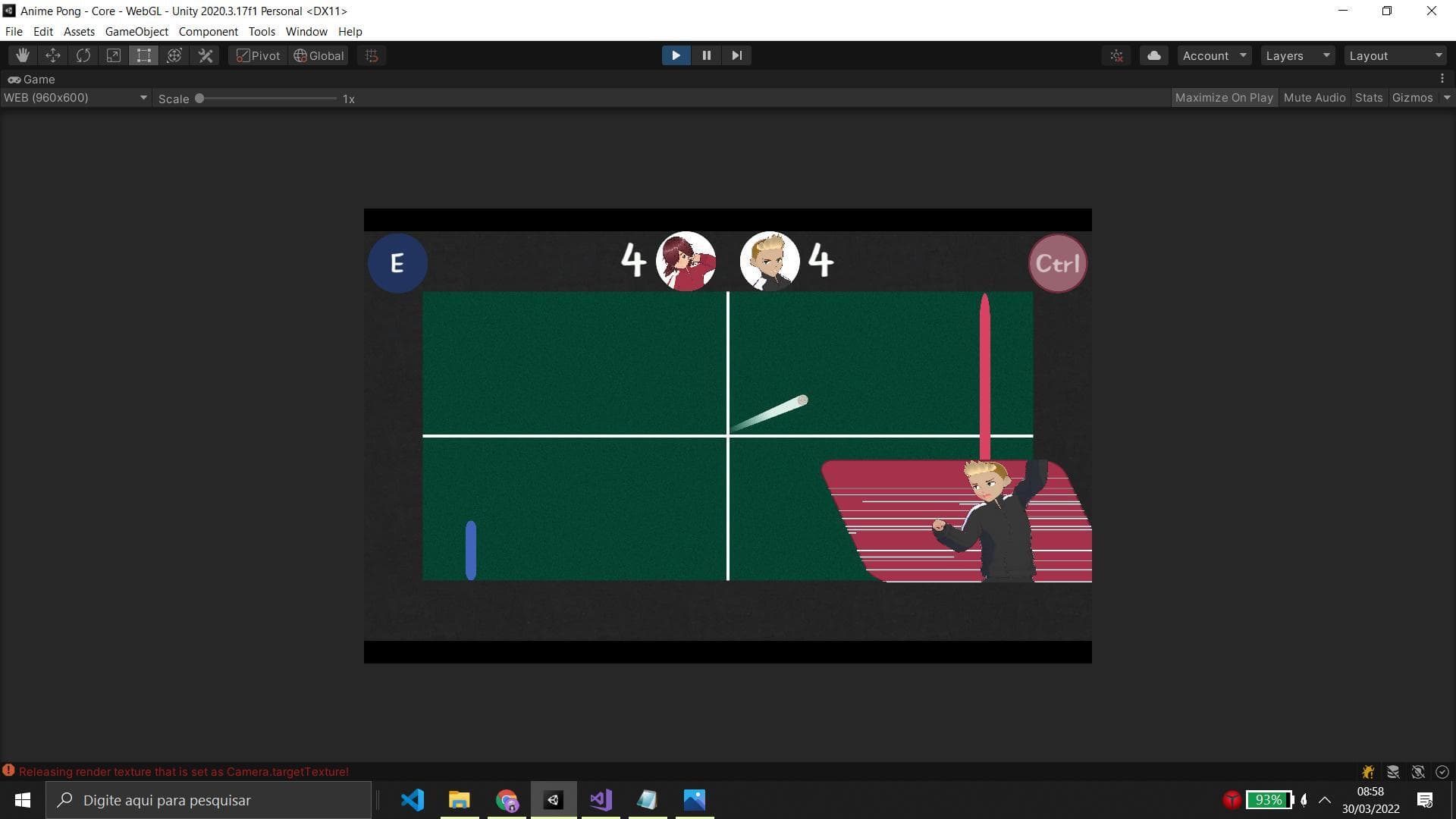The image size is (1456, 819).
Task: Select the Hand tool
Action: click(23, 55)
